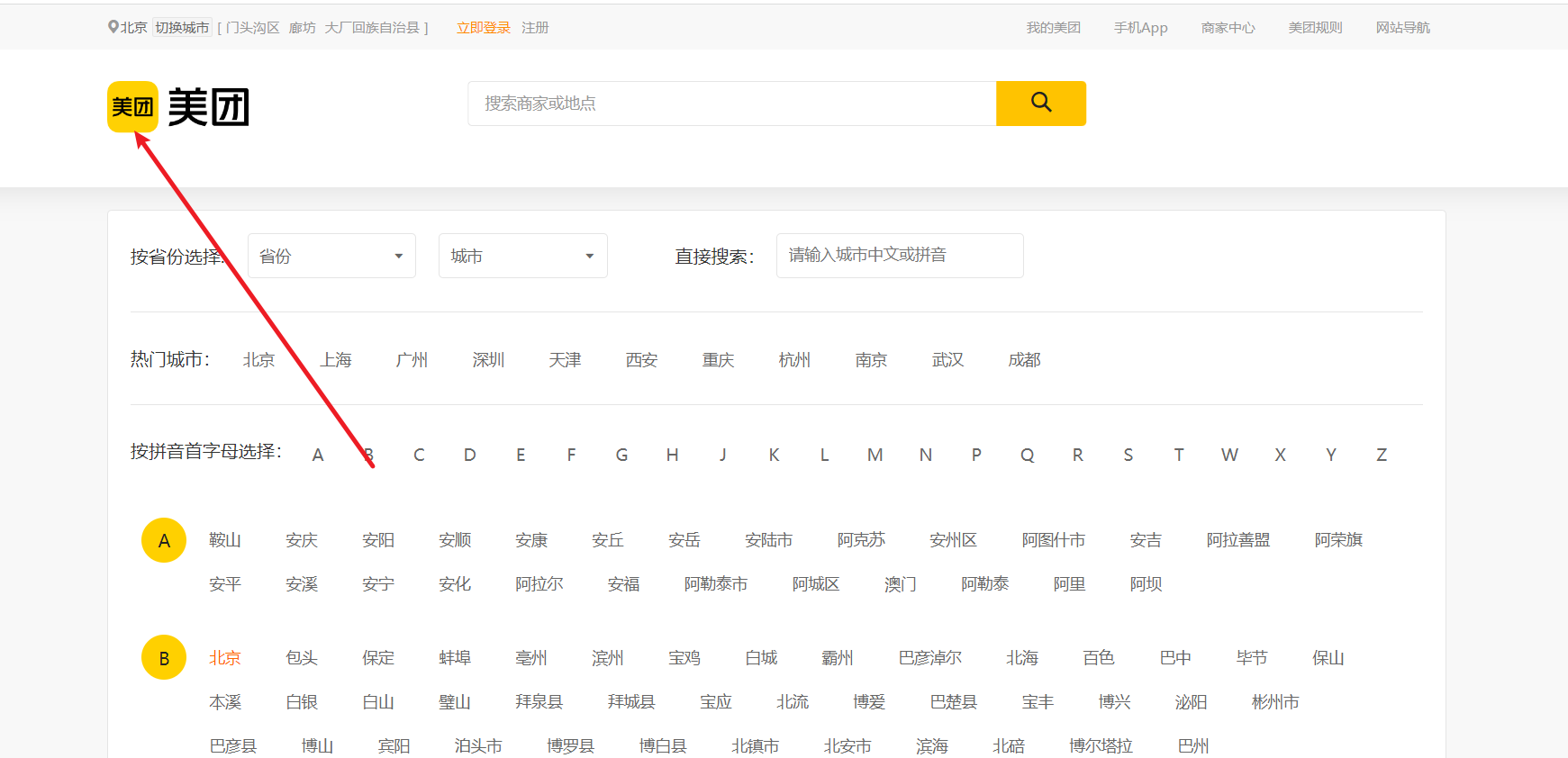Jump to pinyin letter A

click(x=318, y=455)
